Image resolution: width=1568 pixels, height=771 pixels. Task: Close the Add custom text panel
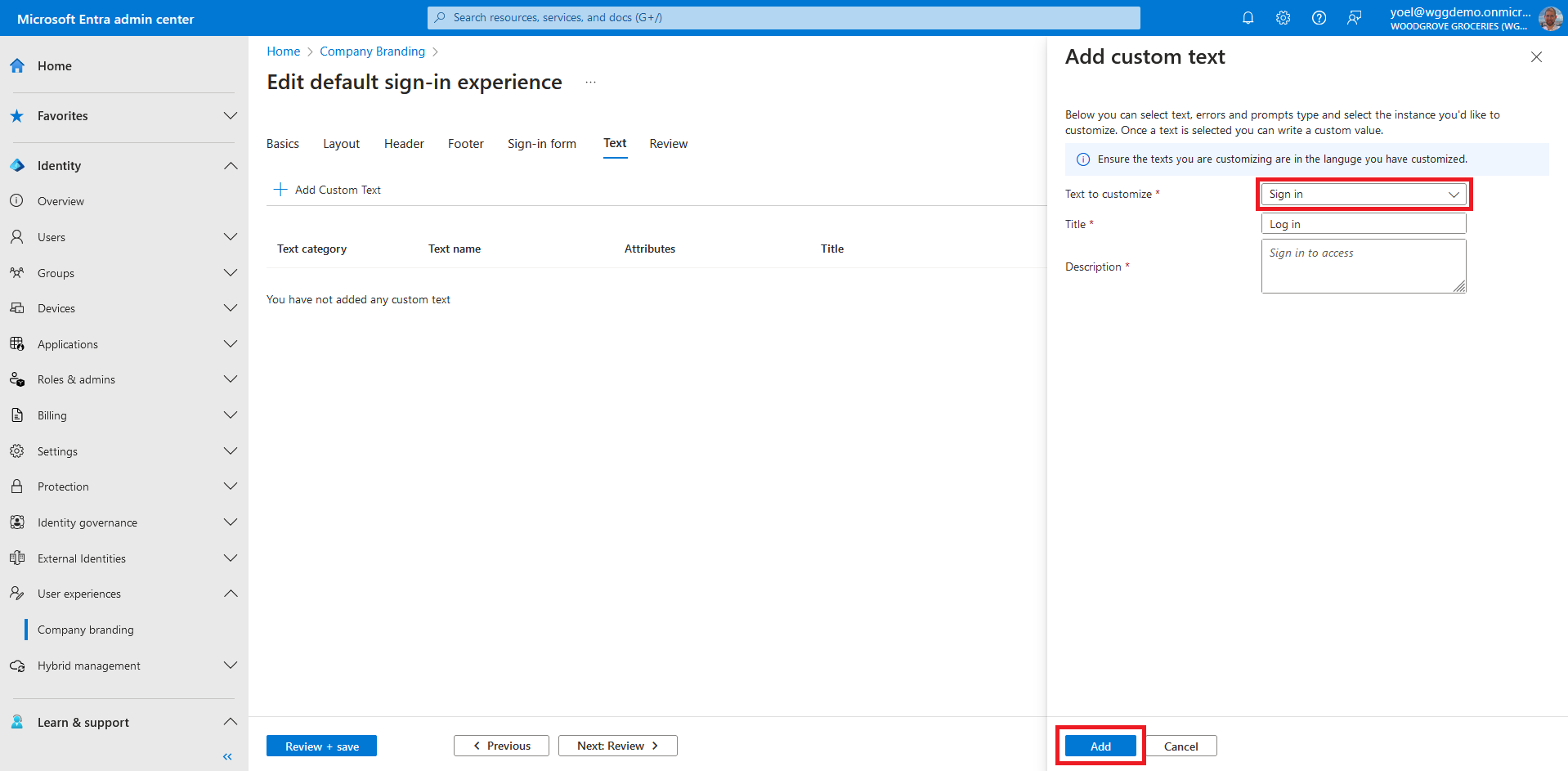click(x=1536, y=57)
